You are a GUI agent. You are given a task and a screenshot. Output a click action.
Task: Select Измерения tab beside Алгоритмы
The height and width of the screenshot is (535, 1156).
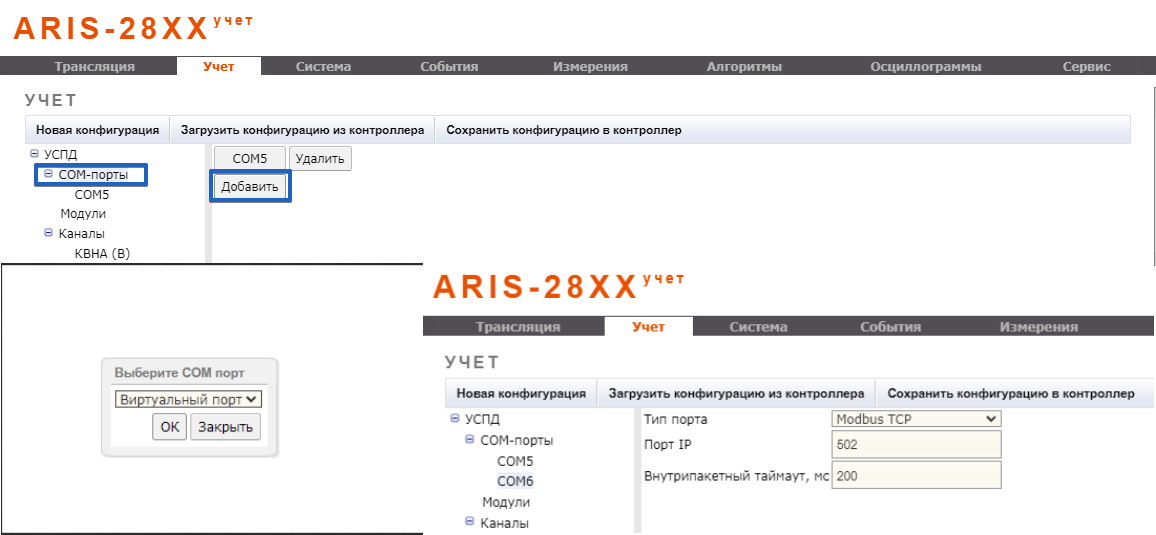(590, 67)
